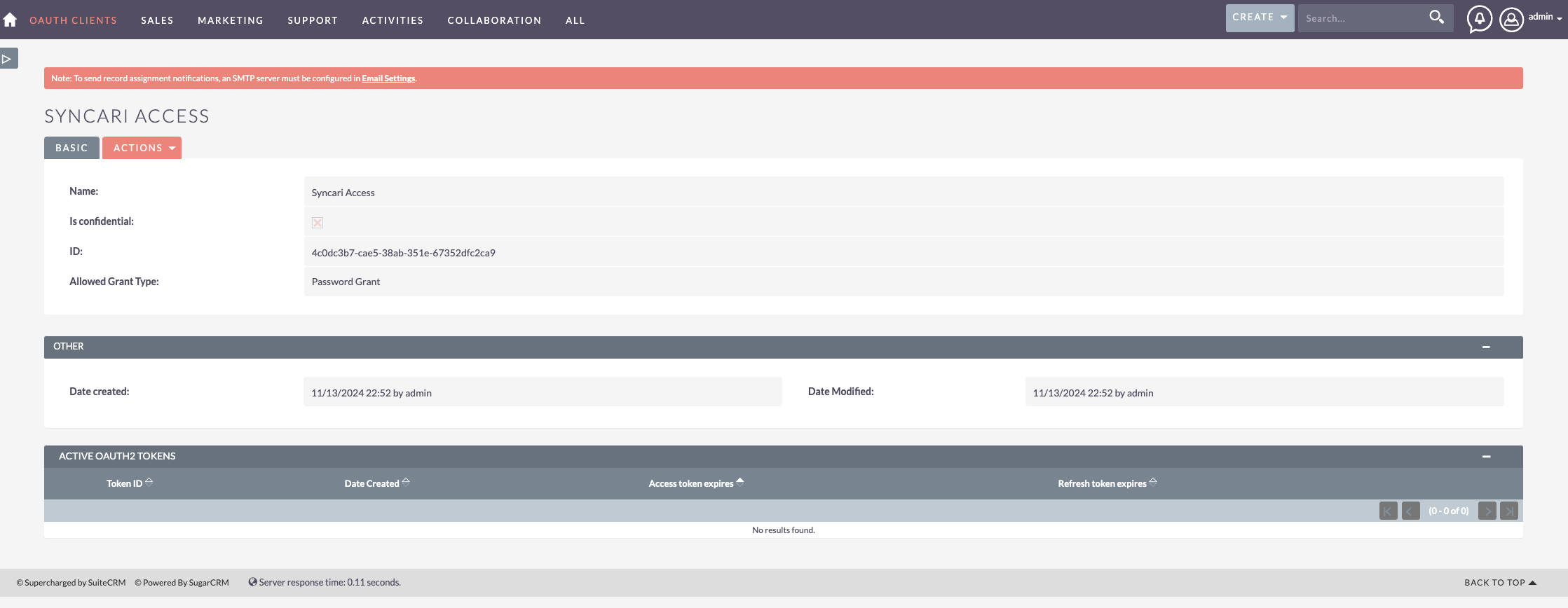Go to next page of tokens

1487,511
